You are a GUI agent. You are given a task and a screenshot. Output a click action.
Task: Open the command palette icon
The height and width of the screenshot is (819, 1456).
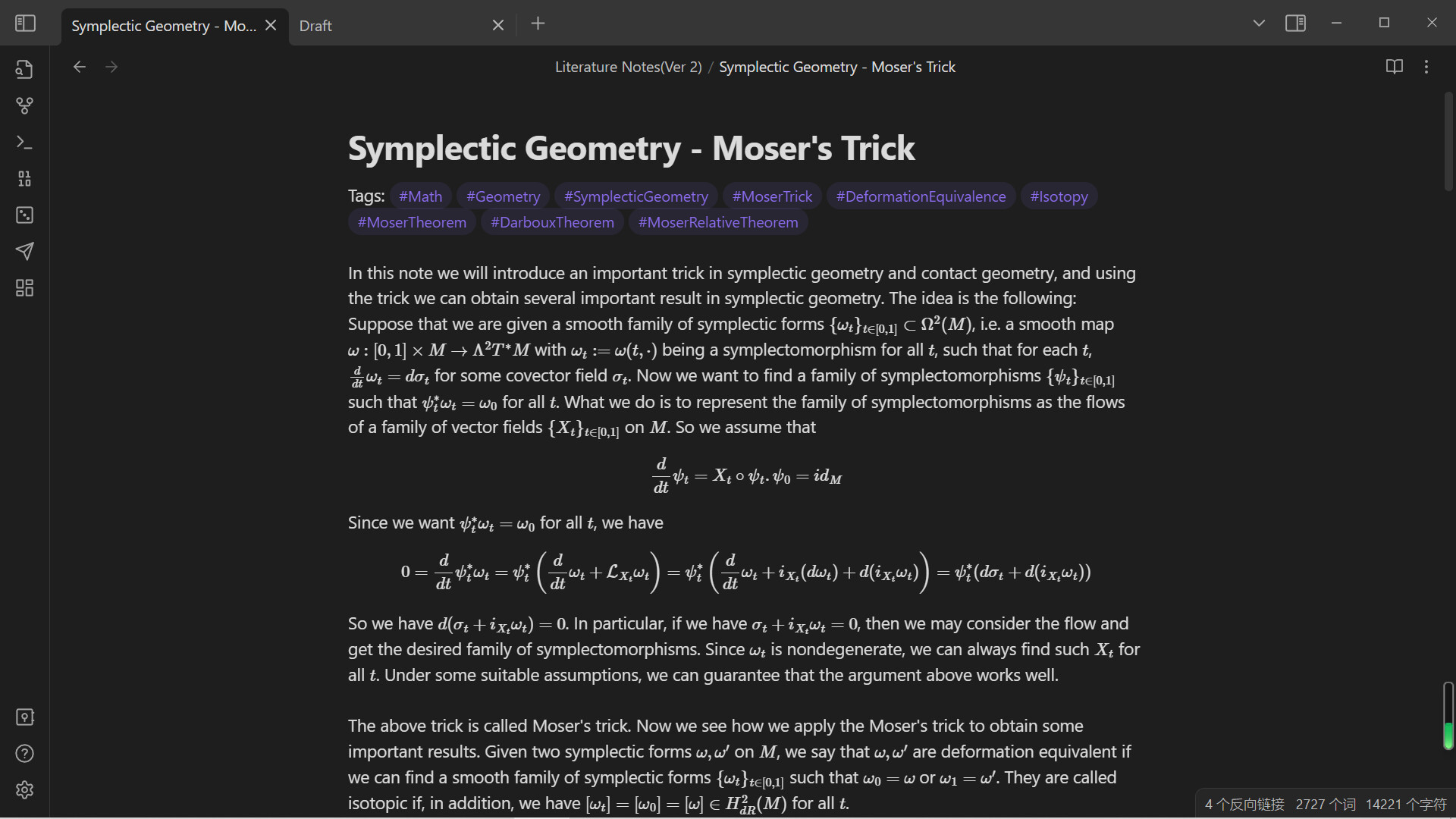24,142
